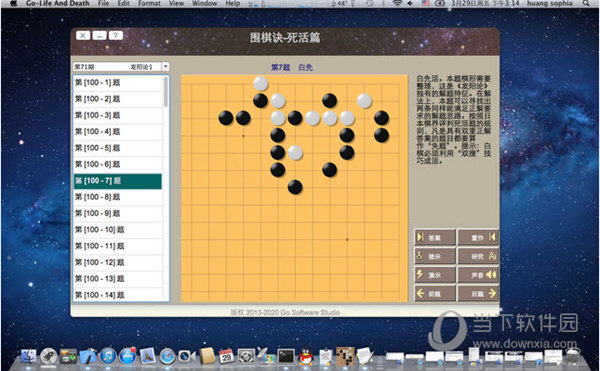The image size is (600, 371).
Task: Click the 提示 (hint) button
Action: [x=435, y=256]
